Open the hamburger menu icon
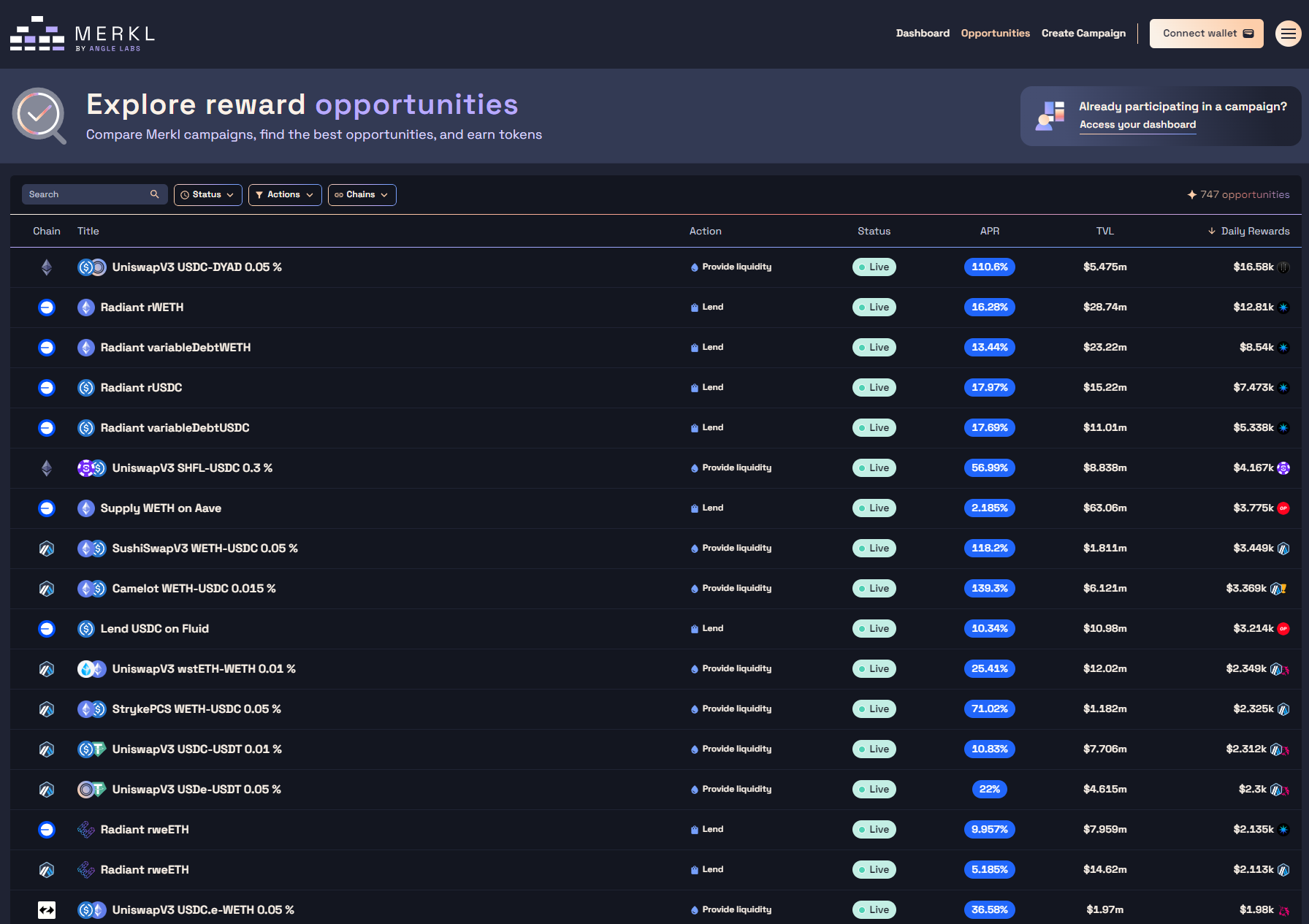The width and height of the screenshot is (1309, 924). point(1288,34)
